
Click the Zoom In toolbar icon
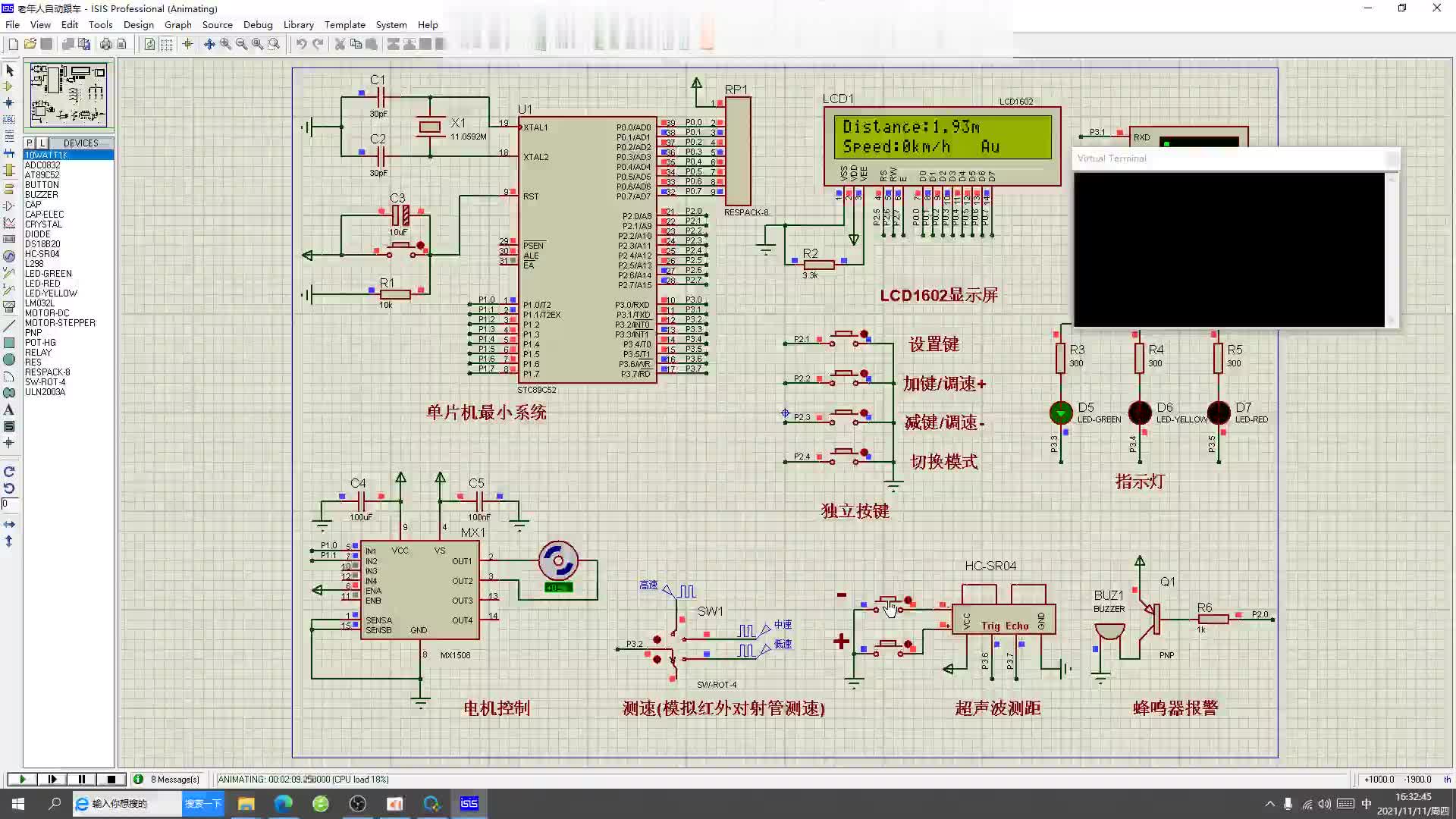(x=225, y=44)
